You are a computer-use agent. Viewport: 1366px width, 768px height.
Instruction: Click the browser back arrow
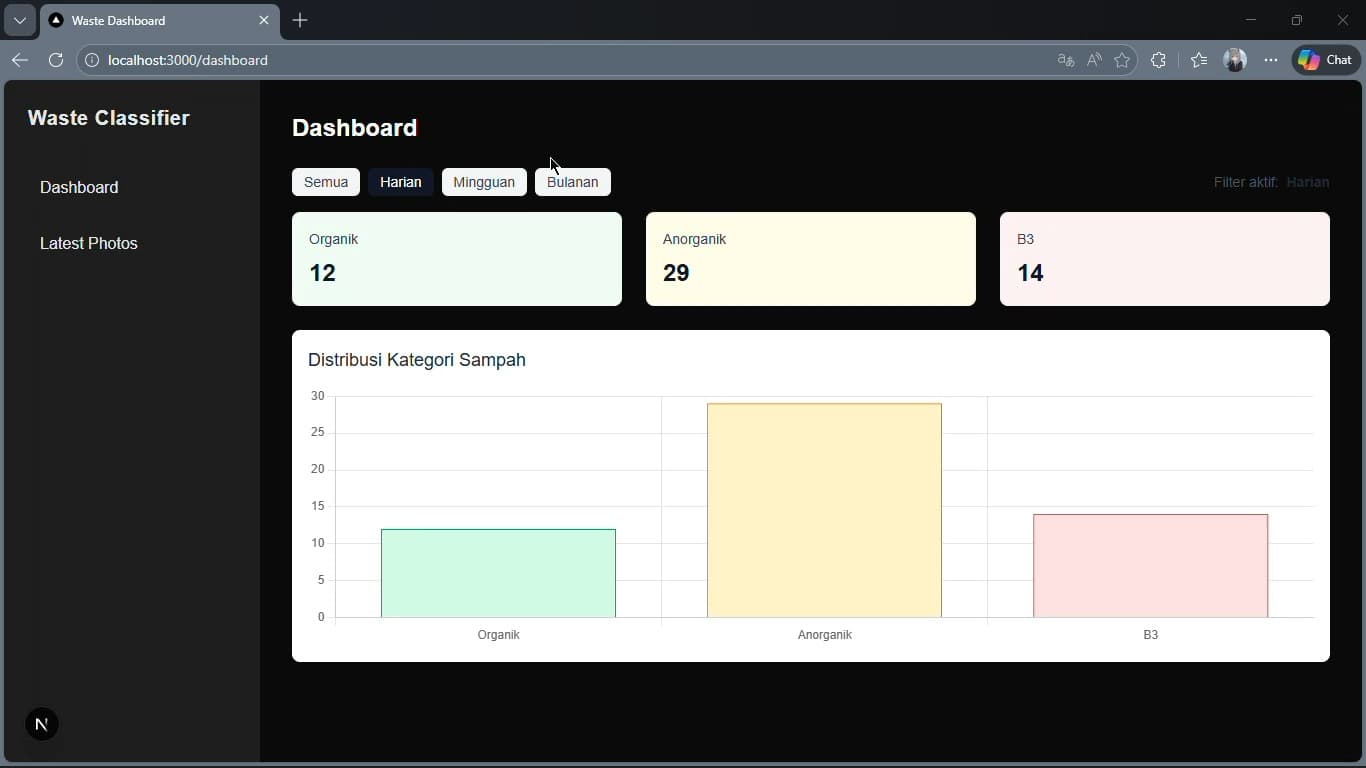click(20, 60)
